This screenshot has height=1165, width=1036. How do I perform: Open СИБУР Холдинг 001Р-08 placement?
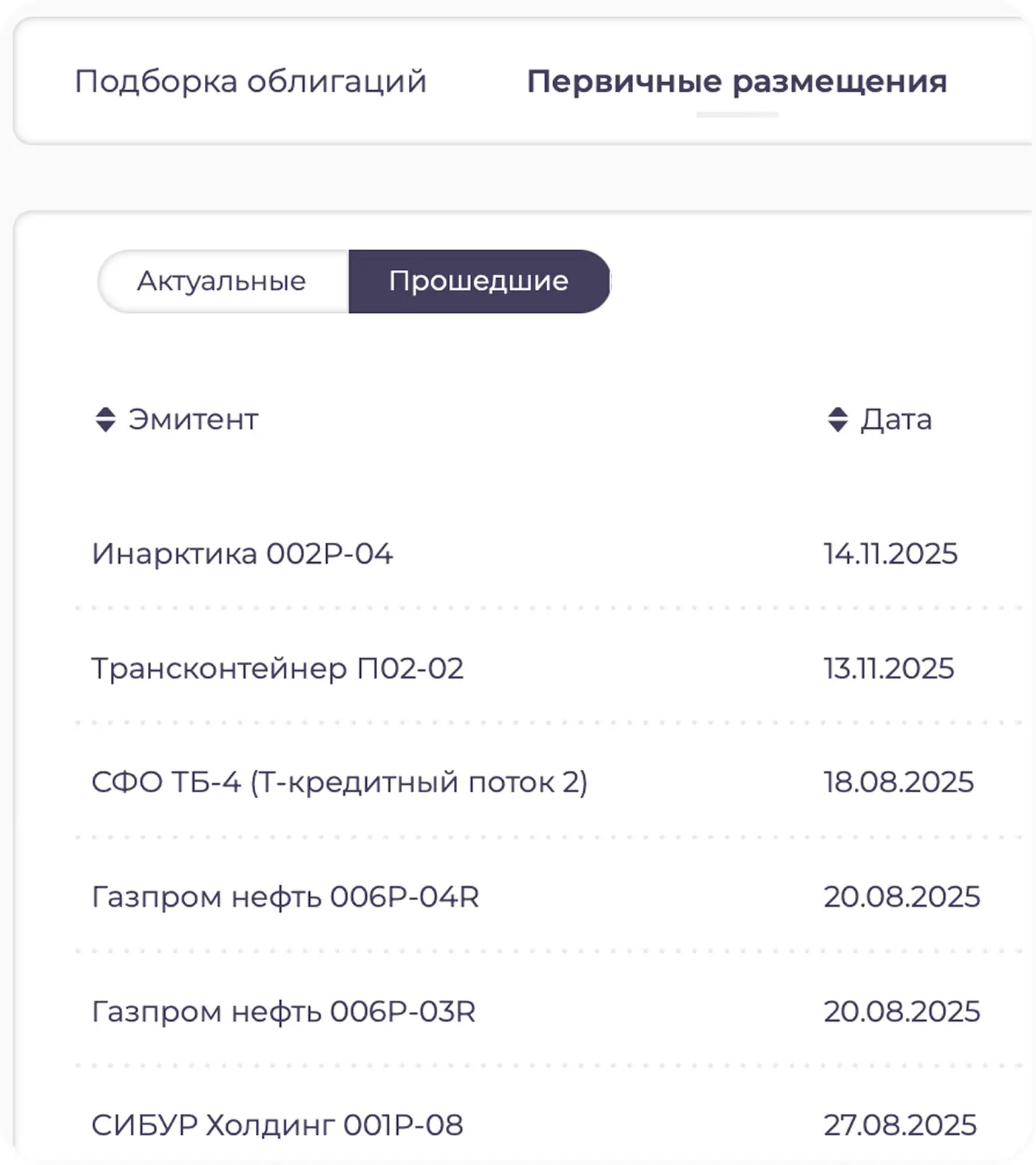point(277,1125)
